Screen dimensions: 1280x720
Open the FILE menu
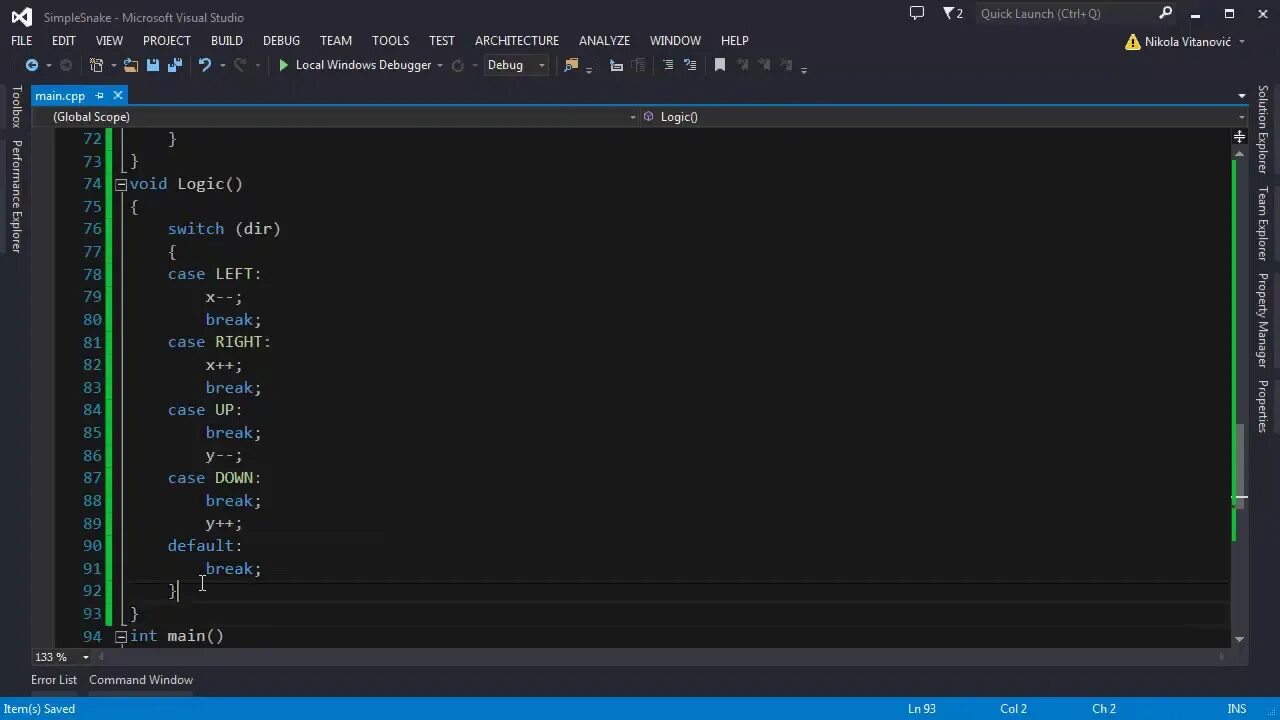coord(22,41)
